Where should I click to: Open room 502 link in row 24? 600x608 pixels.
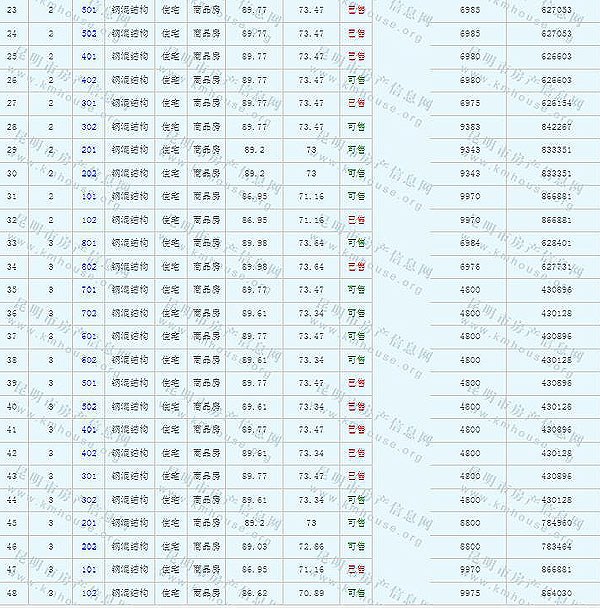pos(88,33)
